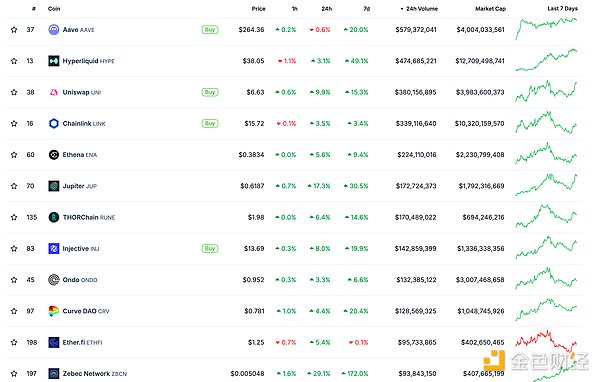Star Jupiter as a favorite
600x382 pixels.
[x=14, y=186]
